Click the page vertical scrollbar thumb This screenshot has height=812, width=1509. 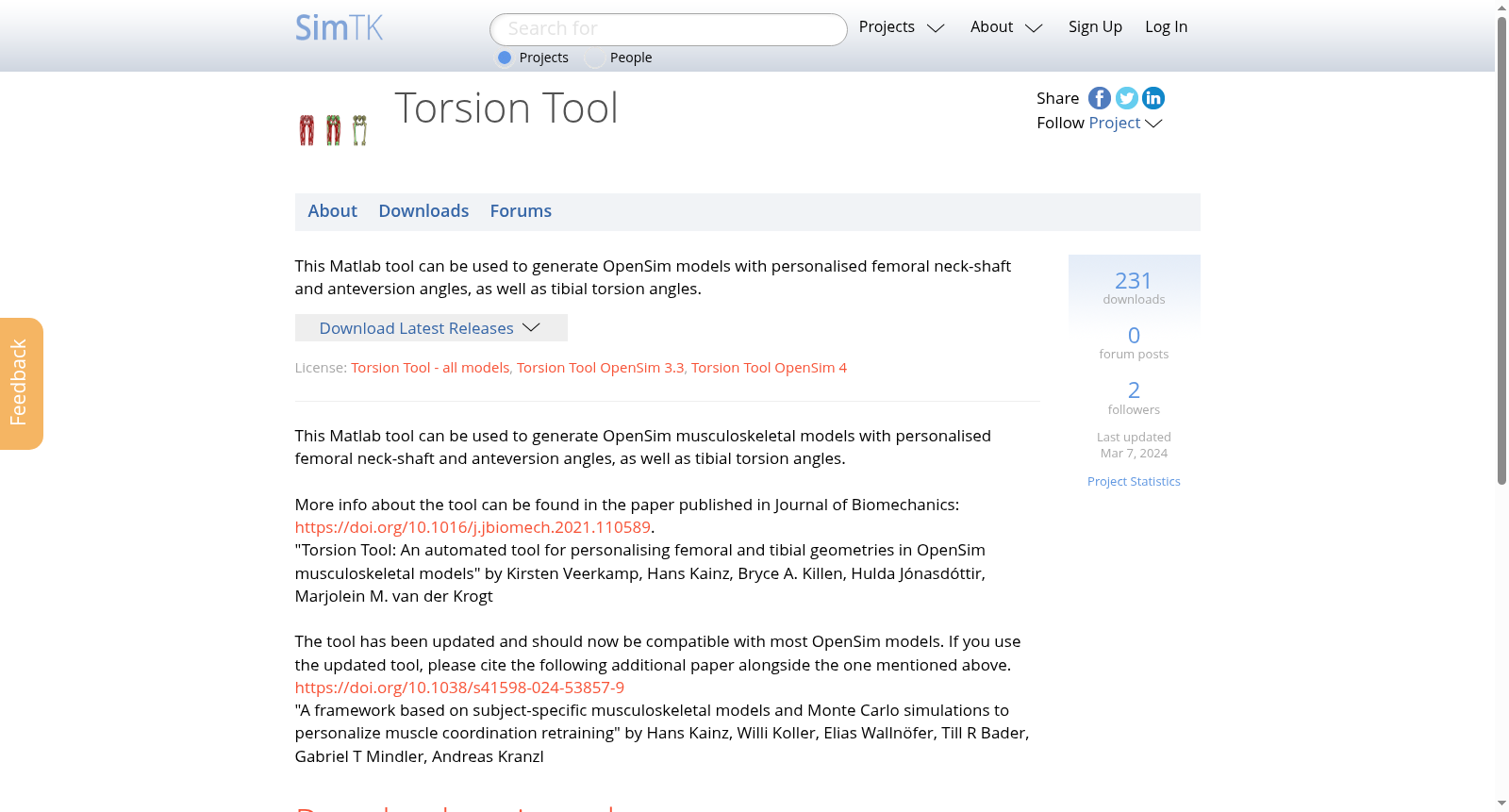click(1501, 250)
